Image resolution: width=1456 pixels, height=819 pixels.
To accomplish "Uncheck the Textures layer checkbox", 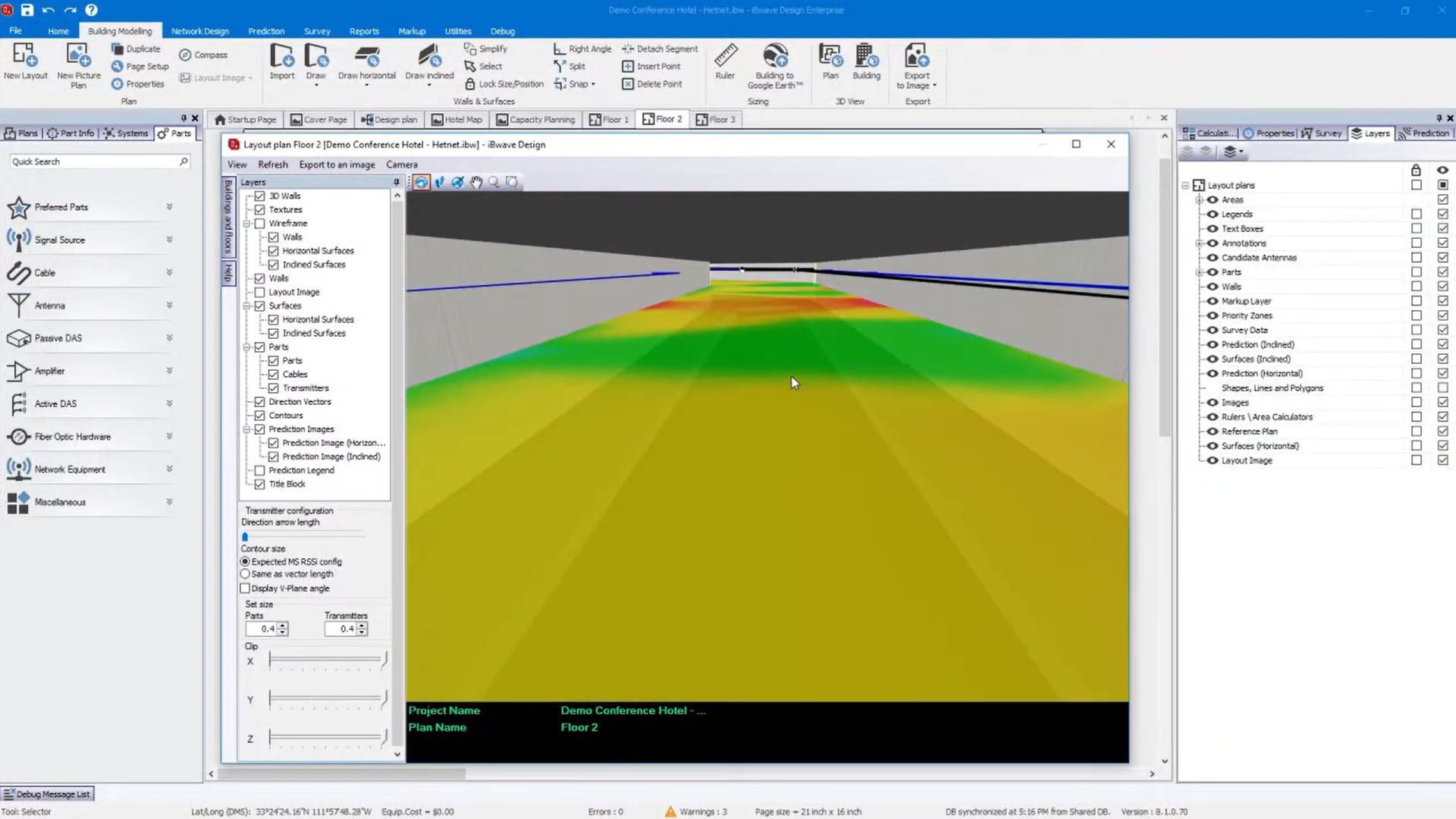I will coord(260,209).
